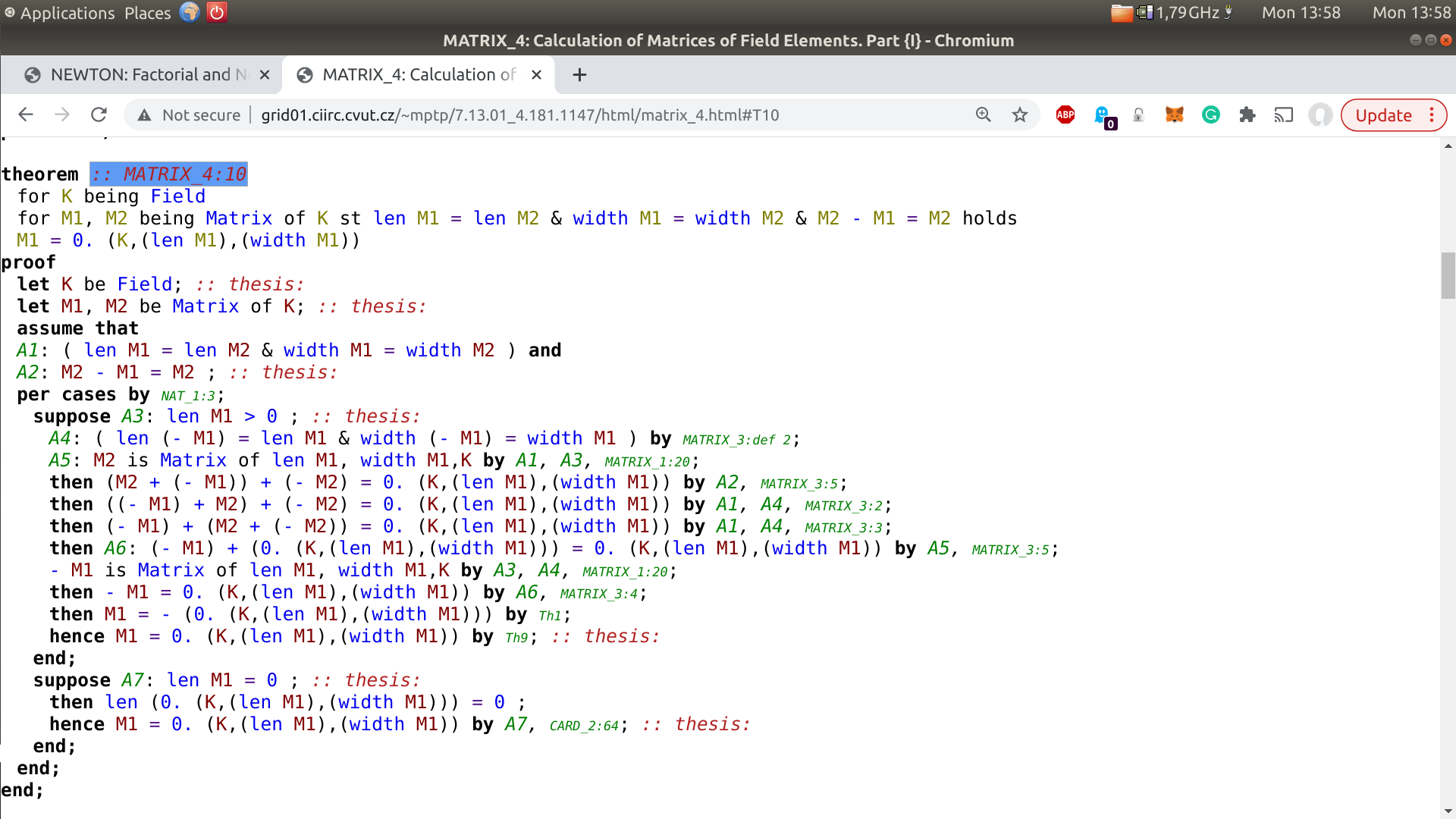This screenshot has height=819, width=1456.
Task: Close the NEWTON tab
Action: [x=265, y=74]
